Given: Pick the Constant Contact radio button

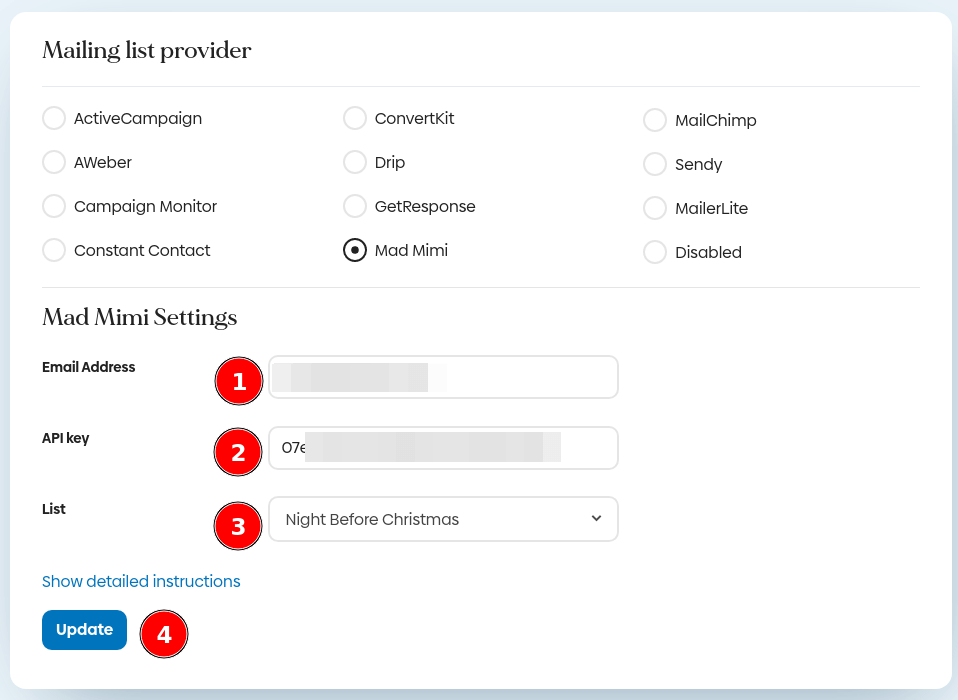Looking at the screenshot, I should pos(54,250).
